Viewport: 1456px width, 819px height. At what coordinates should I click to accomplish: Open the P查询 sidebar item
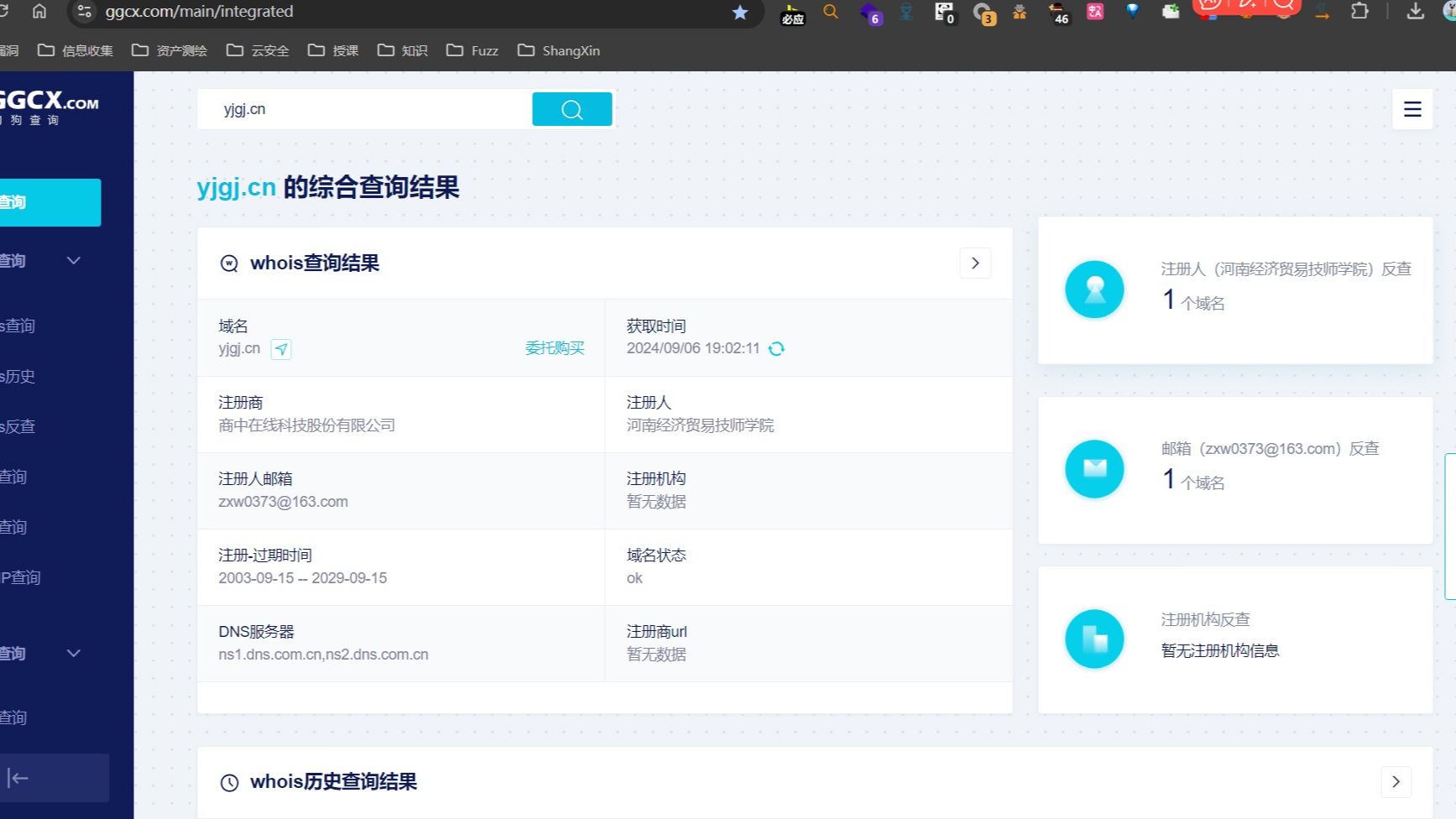point(20,577)
